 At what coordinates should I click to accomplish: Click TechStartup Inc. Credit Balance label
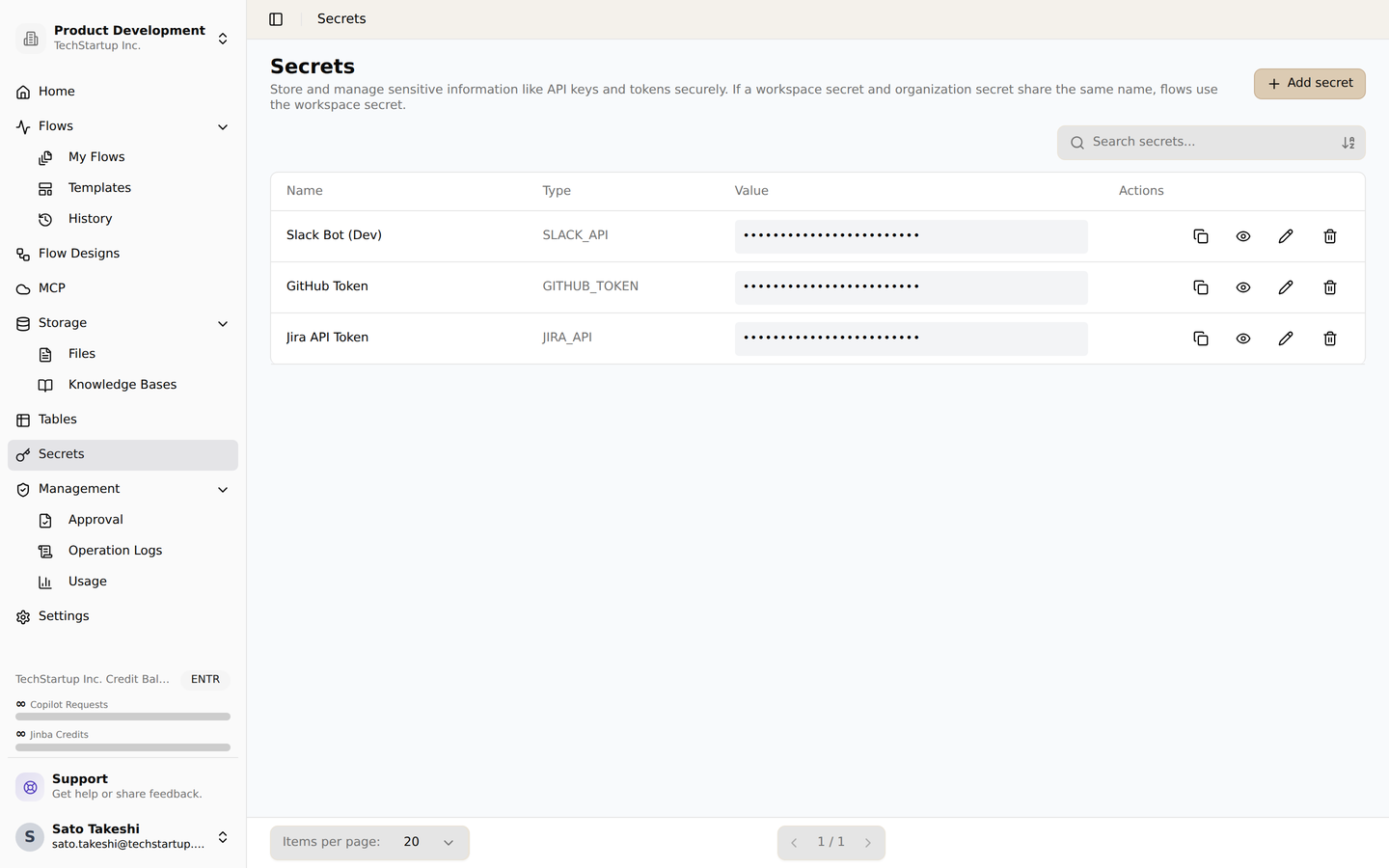(x=93, y=679)
